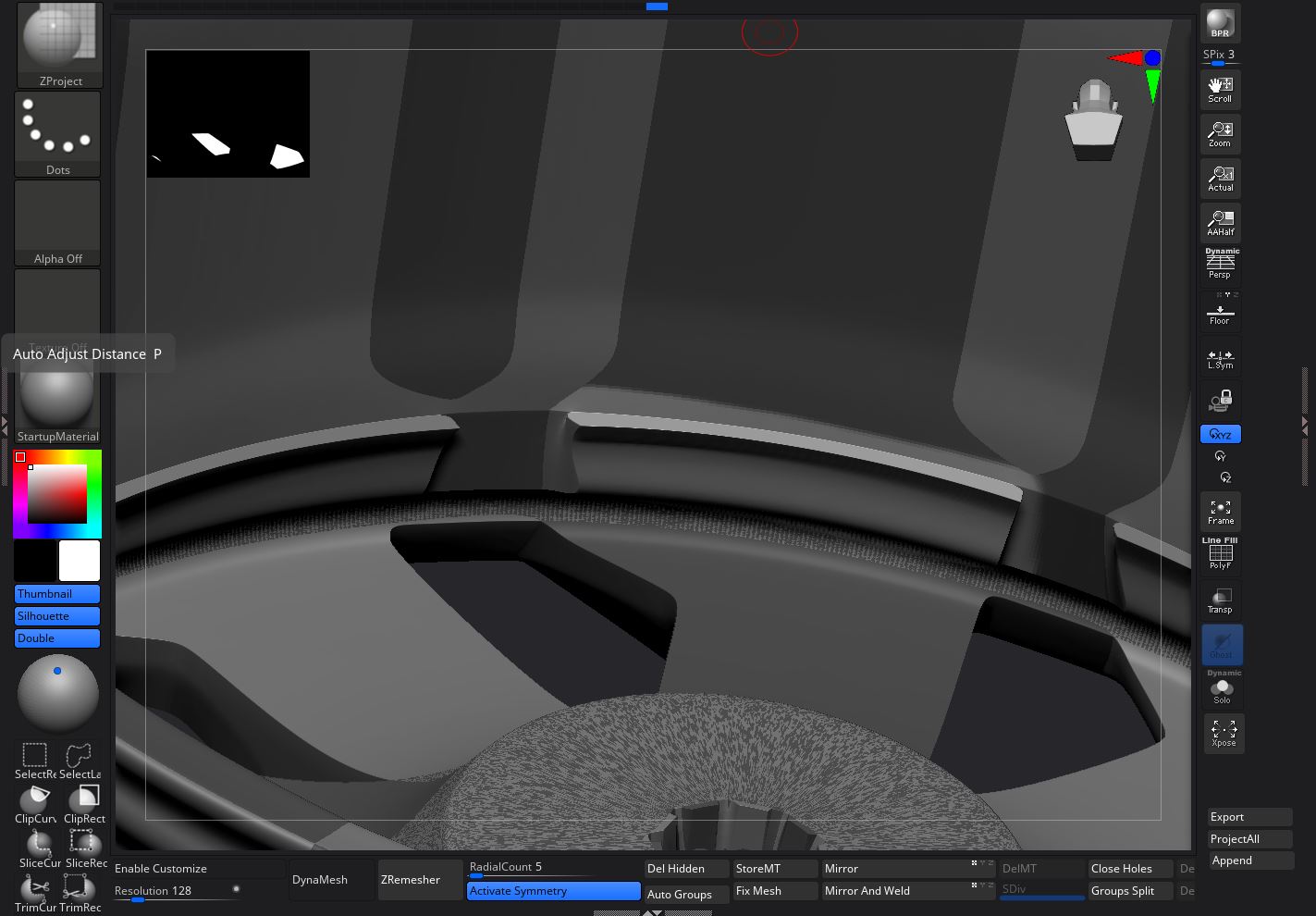1316x916 pixels.
Task: Click the ZRemesher button
Action: (x=411, y=880)
